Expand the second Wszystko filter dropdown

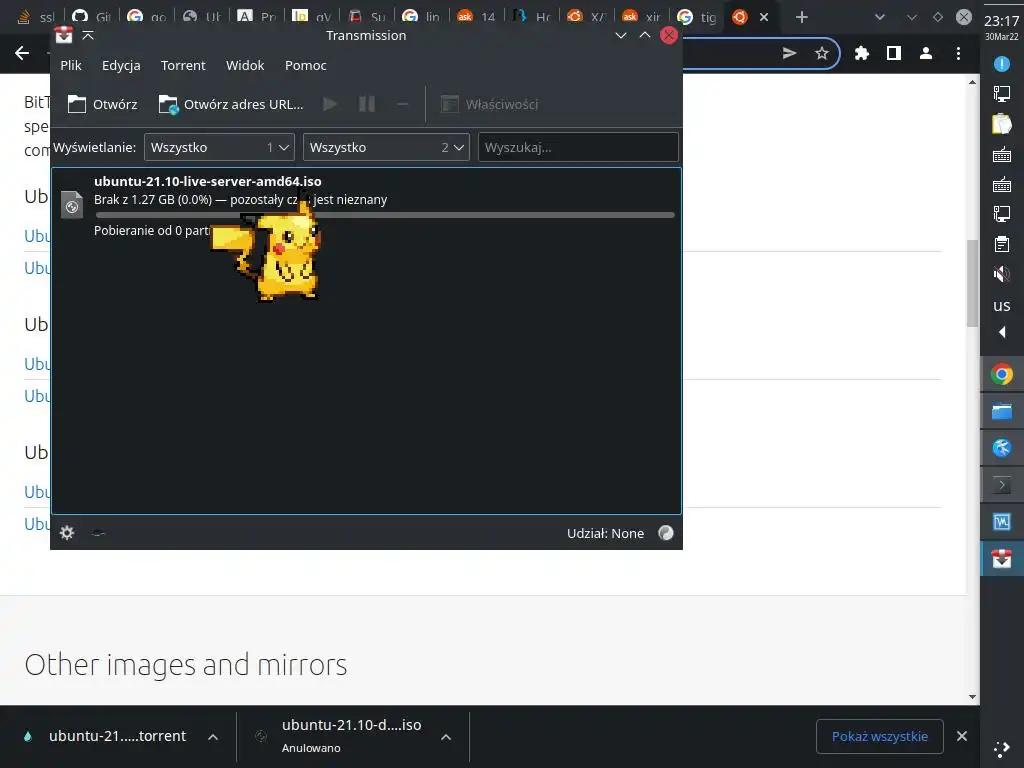(x=386, y=148)
